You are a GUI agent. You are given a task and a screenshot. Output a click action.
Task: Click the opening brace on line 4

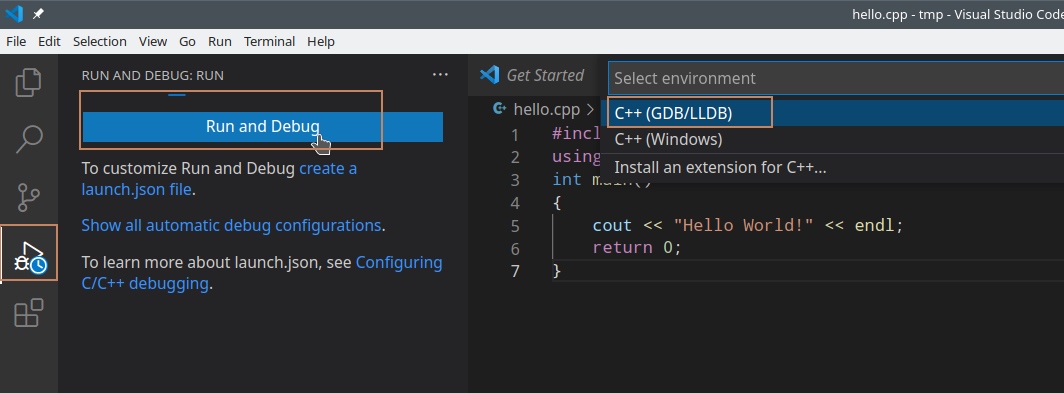(557, 203)
